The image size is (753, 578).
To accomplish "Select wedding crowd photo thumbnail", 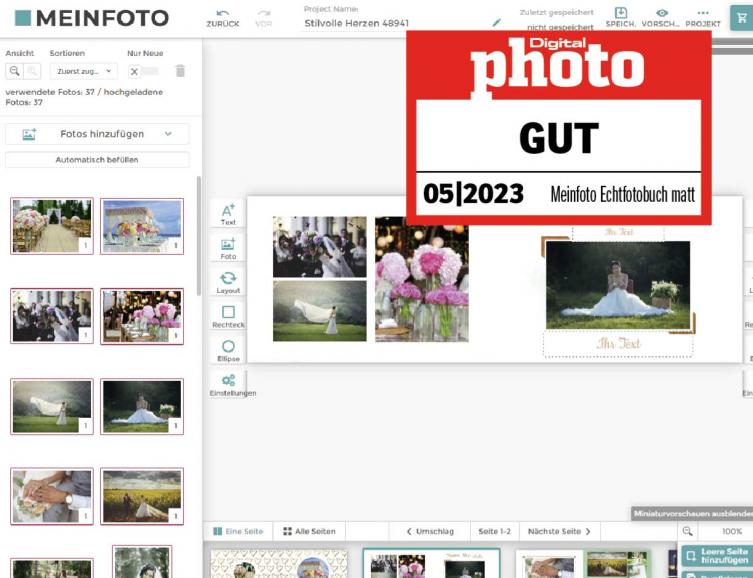I will tap(52, 316).
